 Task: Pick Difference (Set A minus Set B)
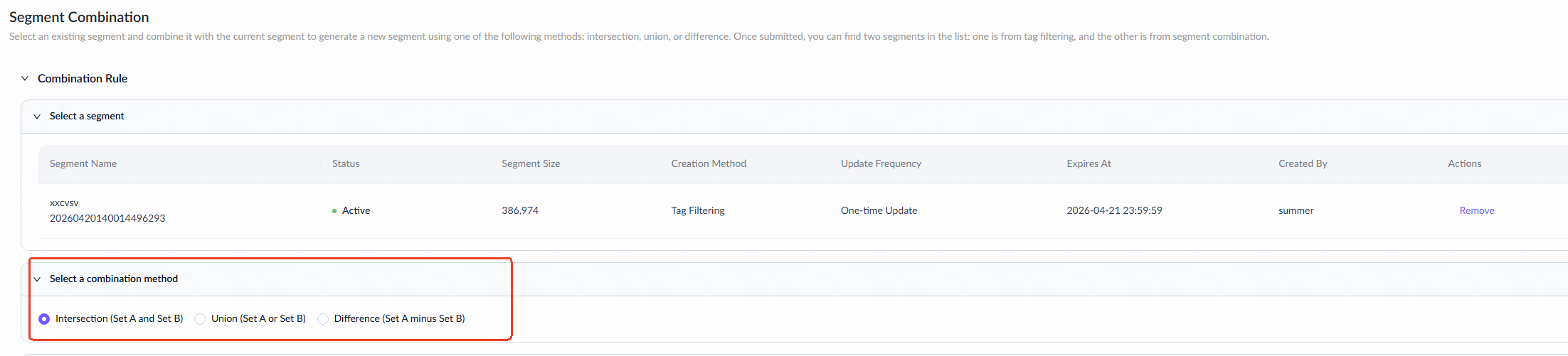[x=323, y=319]
